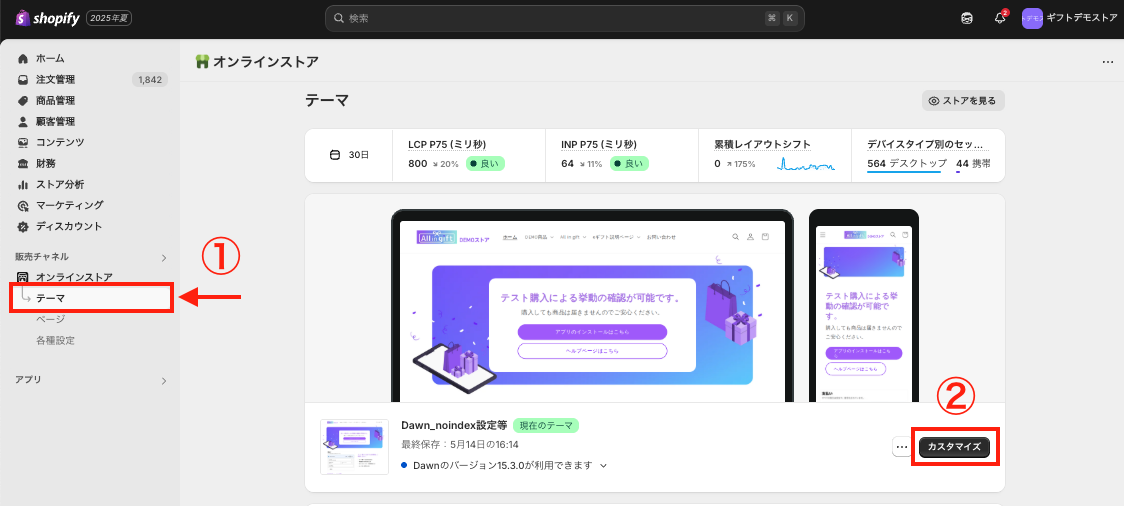Screen dimensions: 1124x506
Task: Open the Sidekick assistant icon in the top bar
Action: pos(967,18)
